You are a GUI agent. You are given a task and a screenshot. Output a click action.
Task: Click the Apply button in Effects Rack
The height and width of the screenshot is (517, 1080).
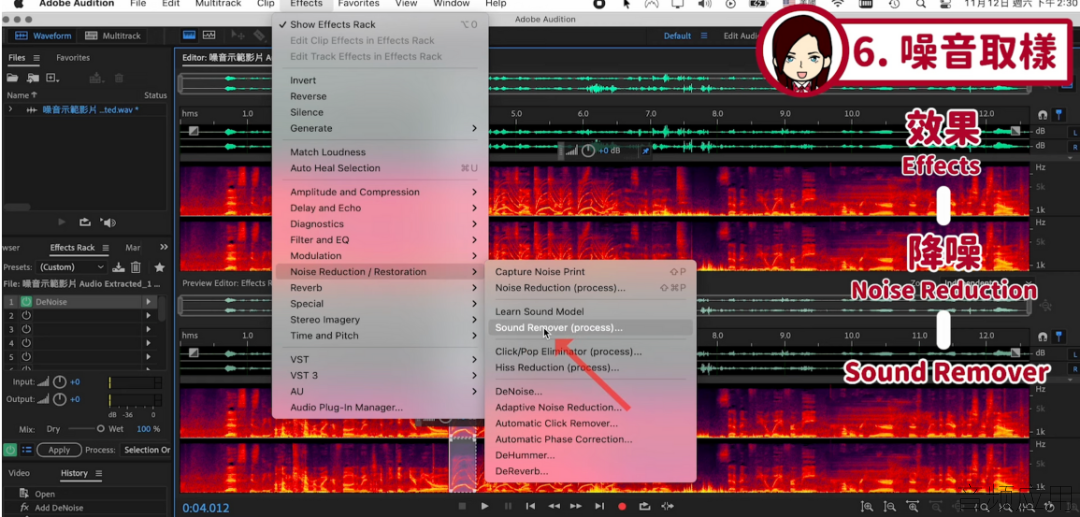[59, 450]
